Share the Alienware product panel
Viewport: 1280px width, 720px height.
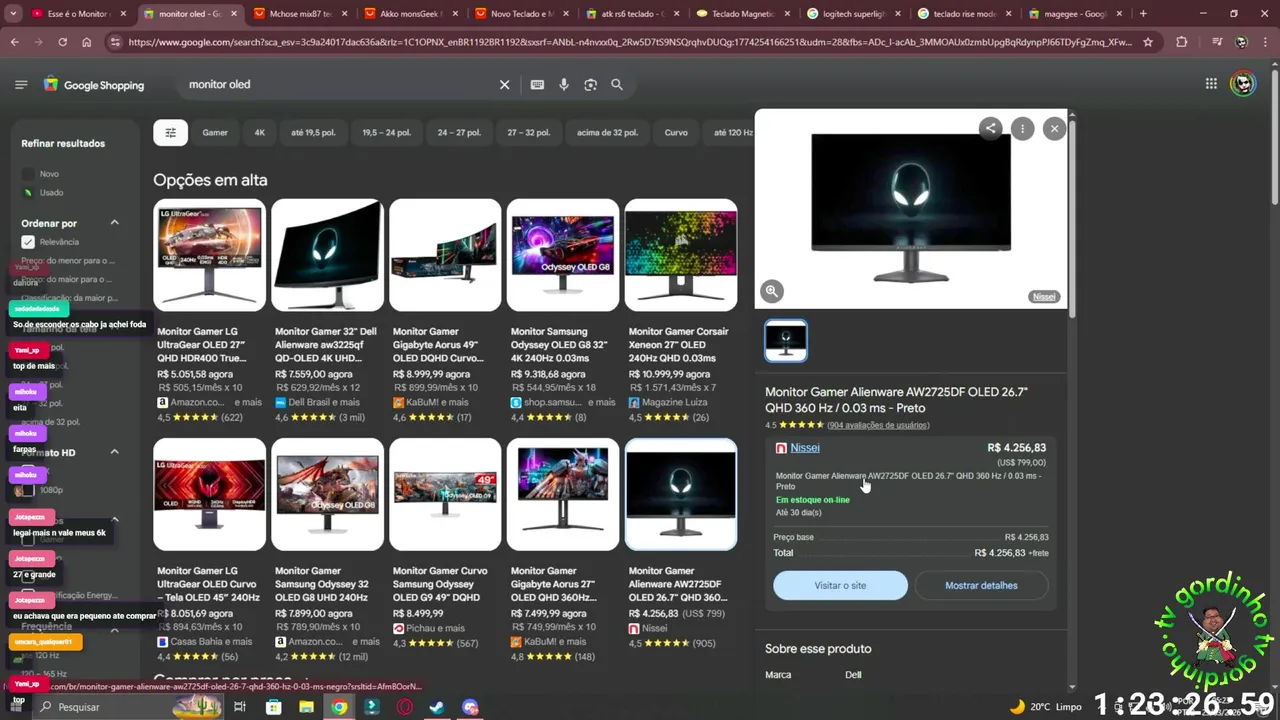pos(990,128)
